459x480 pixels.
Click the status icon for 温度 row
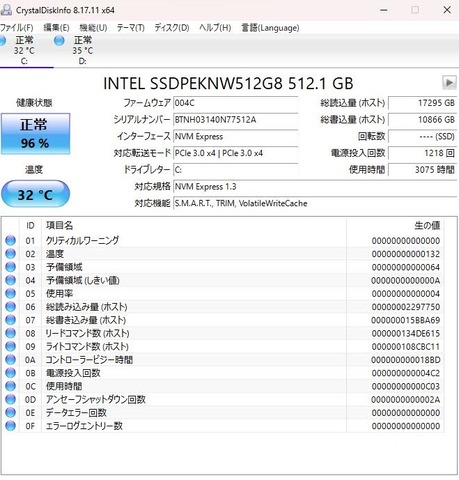[11, 254]
